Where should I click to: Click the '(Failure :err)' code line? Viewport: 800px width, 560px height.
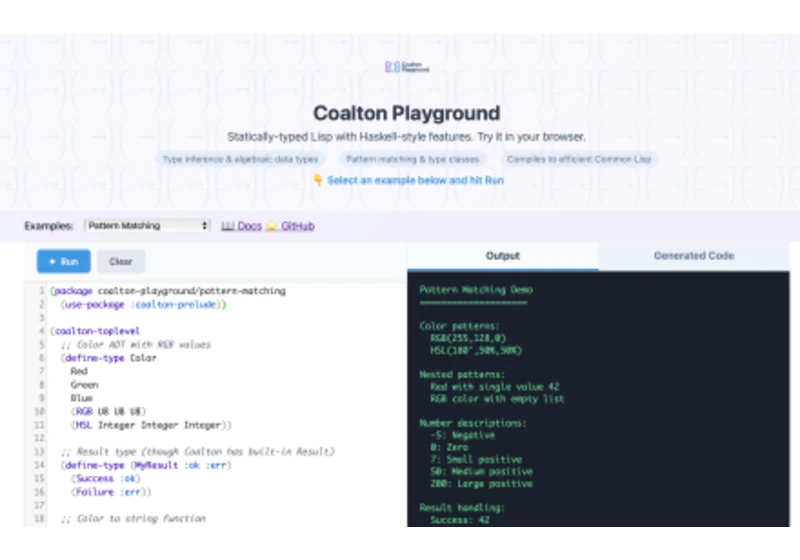coord(111,492)
